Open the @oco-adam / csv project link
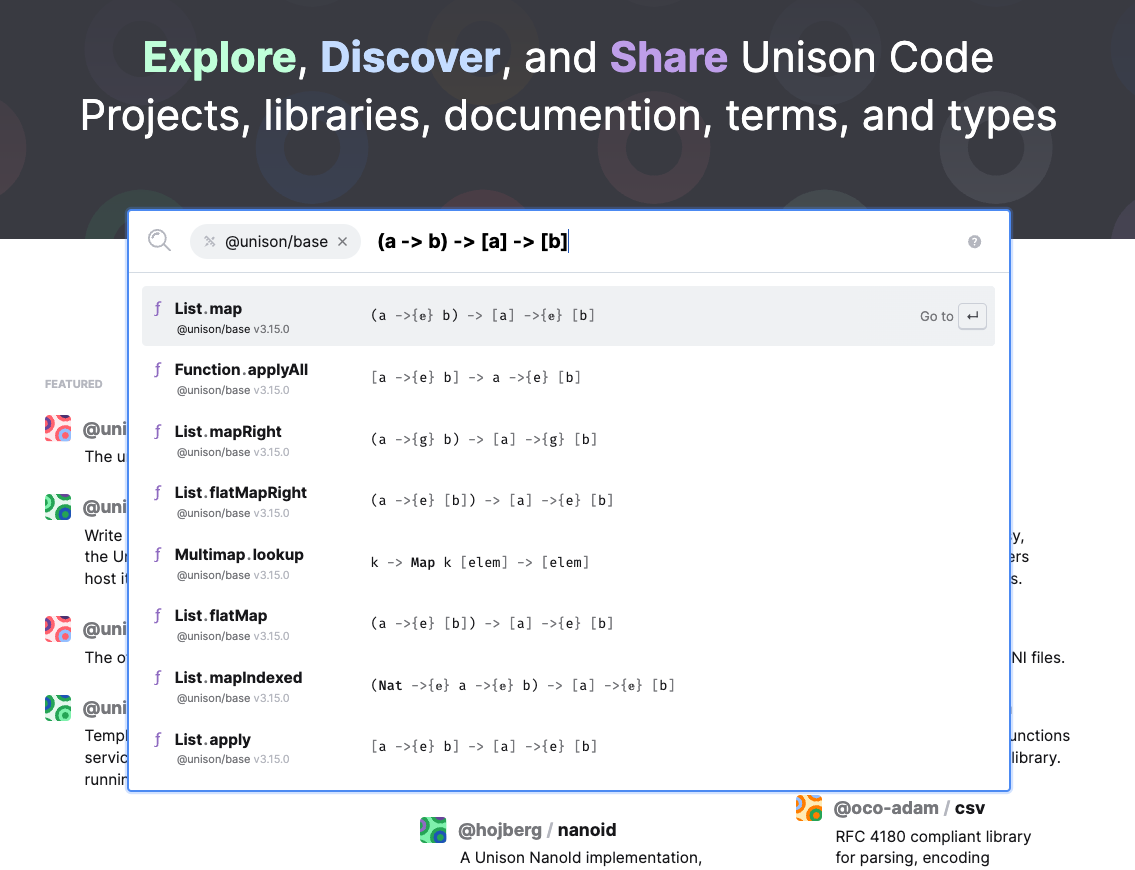Screen dimensions: 1135x870 [x=909, y=808]
